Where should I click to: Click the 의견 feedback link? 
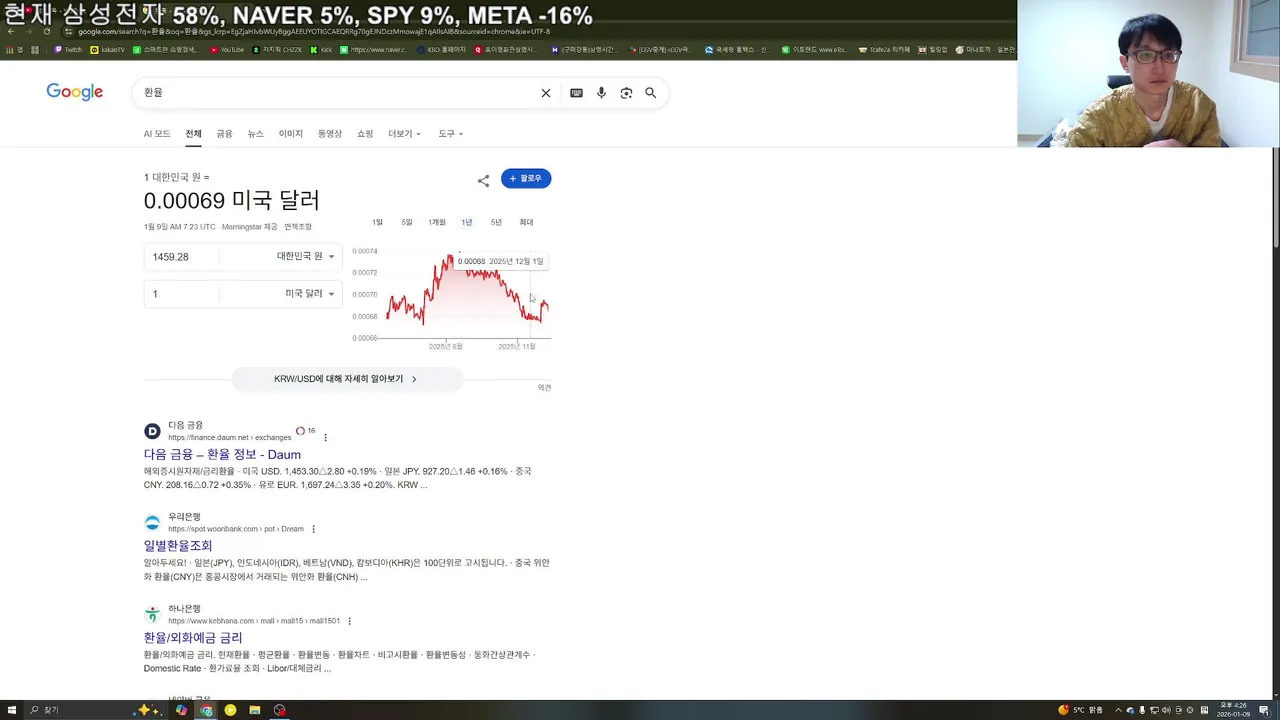(544, 387)
